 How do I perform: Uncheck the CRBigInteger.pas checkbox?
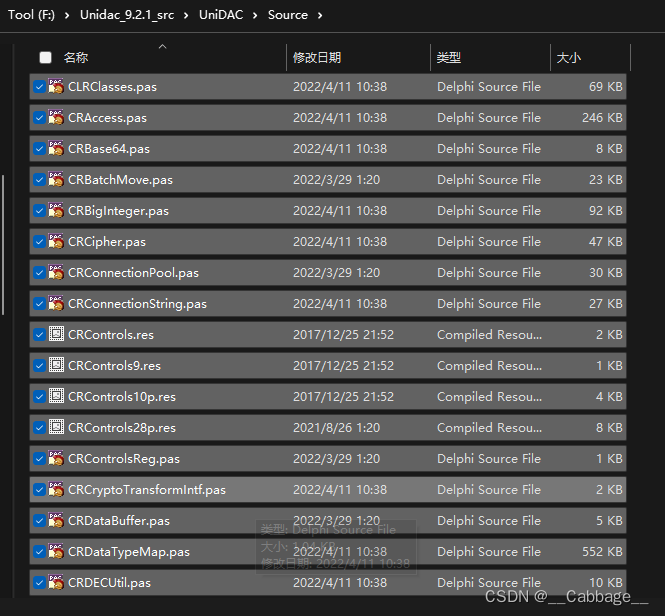coord(39,210)
